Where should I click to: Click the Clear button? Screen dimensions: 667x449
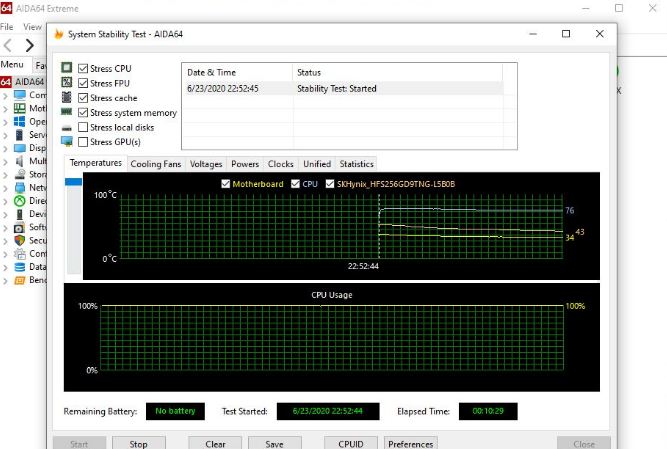215,443
